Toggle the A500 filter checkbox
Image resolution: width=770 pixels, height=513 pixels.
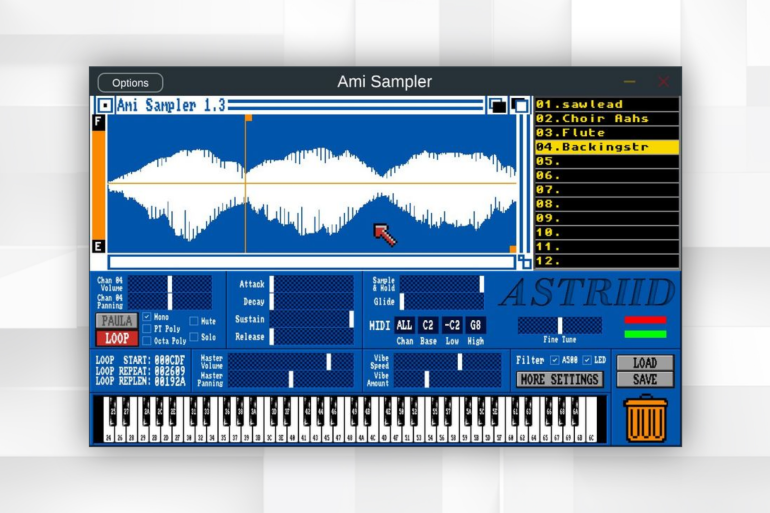(x=554, y=360)
